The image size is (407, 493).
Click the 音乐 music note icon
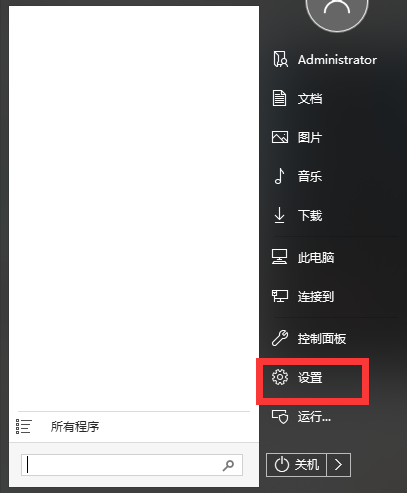click(279, 176)
